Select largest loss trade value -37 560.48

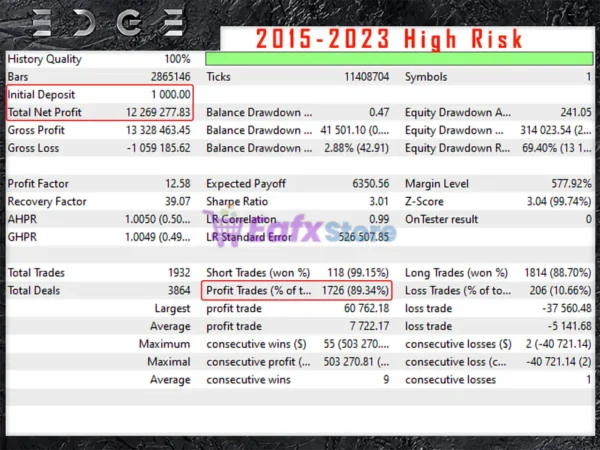click(x=567, y=308)
